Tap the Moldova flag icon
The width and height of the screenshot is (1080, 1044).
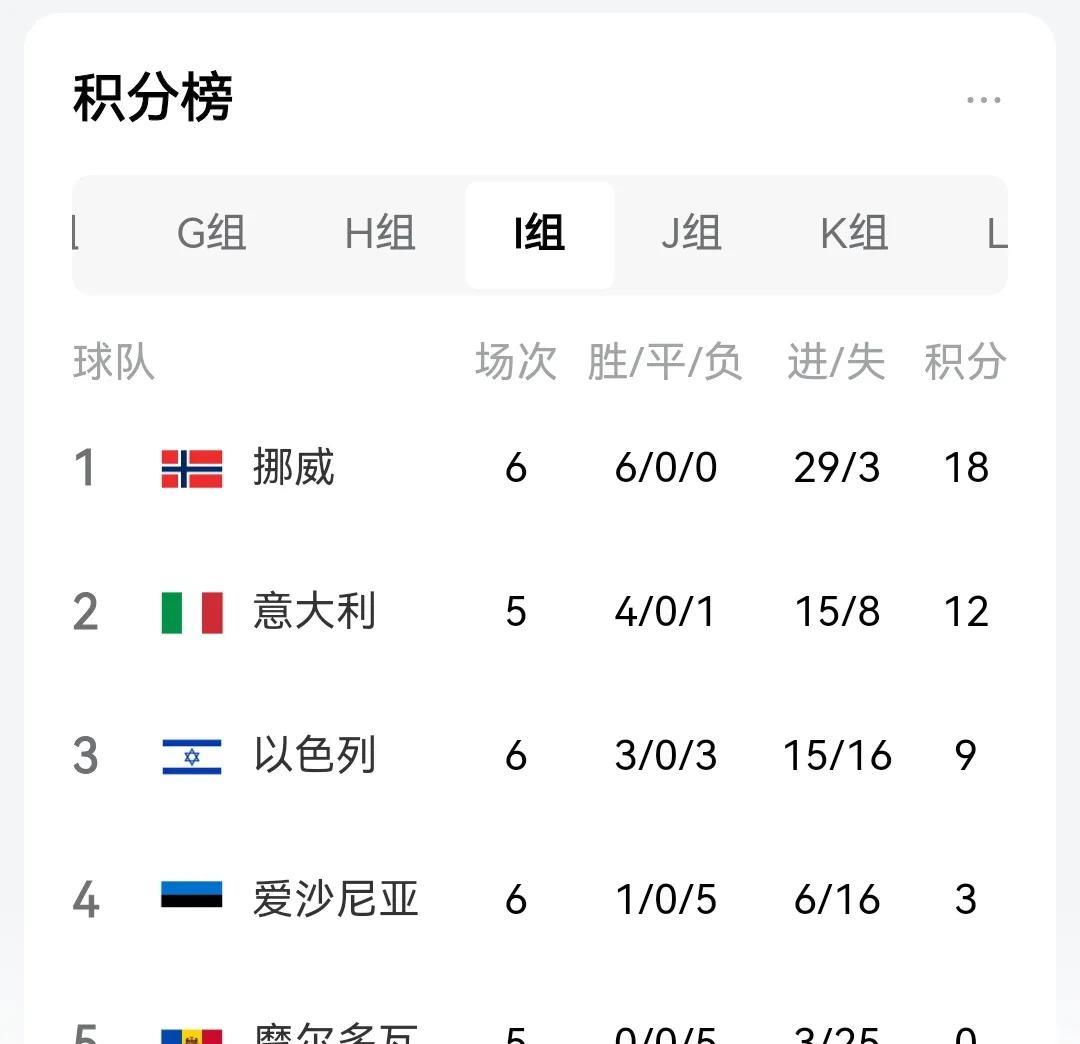[x=192, y=1035]
